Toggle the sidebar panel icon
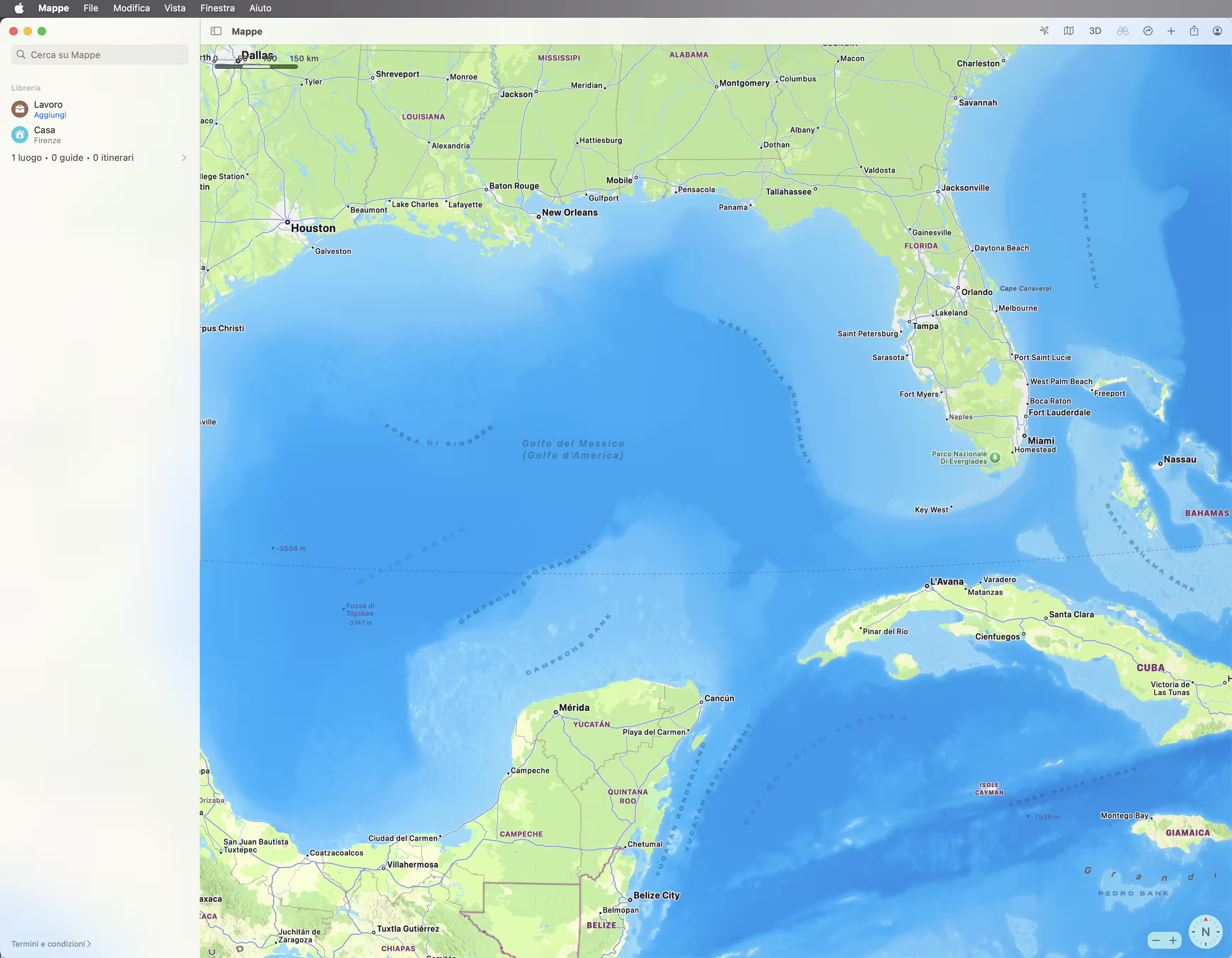Image resolution: width=1232 pixels, height=958 pixels. pos(216,31)
